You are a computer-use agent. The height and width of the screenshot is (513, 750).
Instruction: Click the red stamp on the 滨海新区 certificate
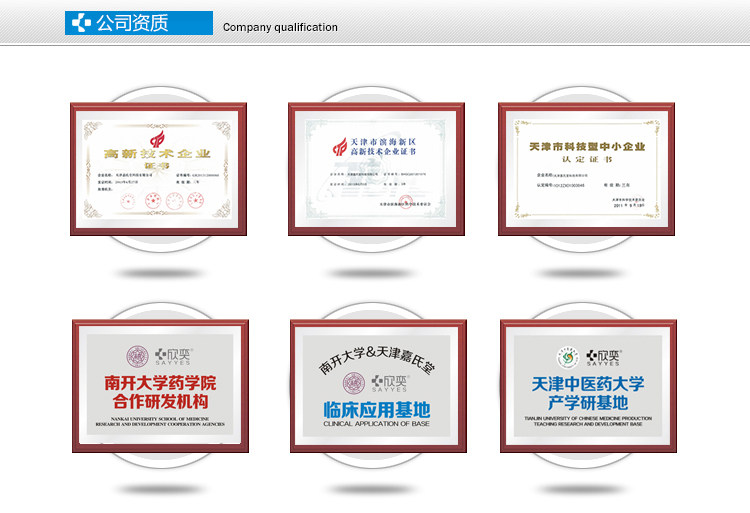(x=406, y=202)
